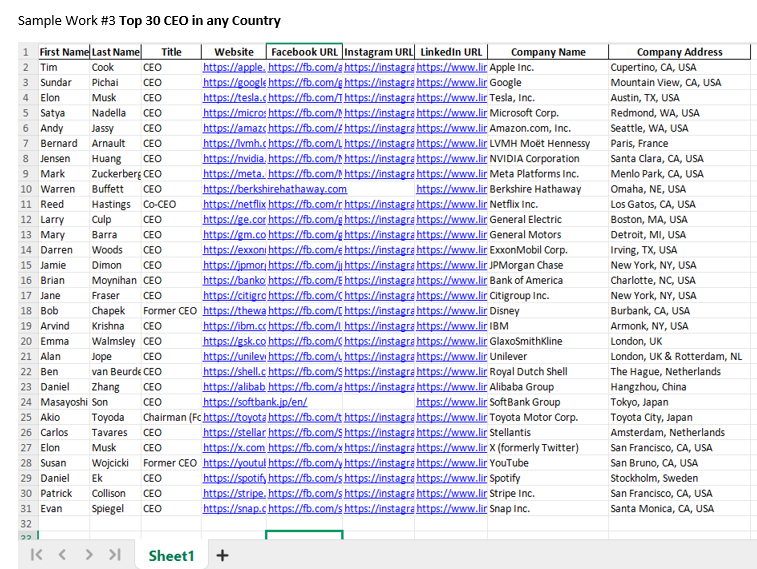Select the Company Name header cell
Screen dimensions: 757x569
[548, 52]
